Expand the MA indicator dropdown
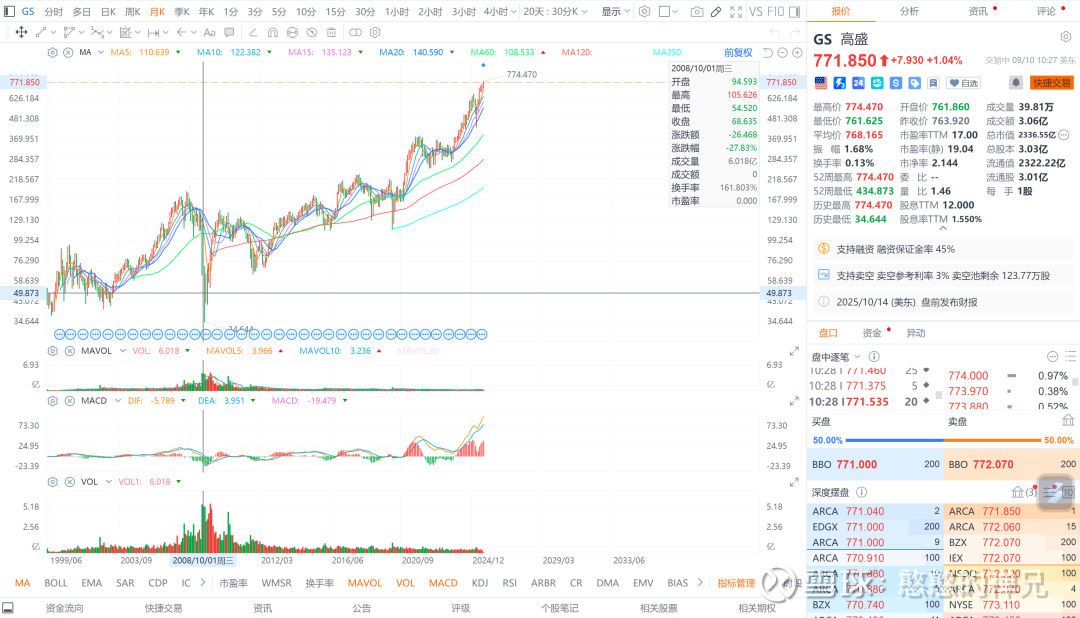 pyautogui.click(x=101, y=52)
